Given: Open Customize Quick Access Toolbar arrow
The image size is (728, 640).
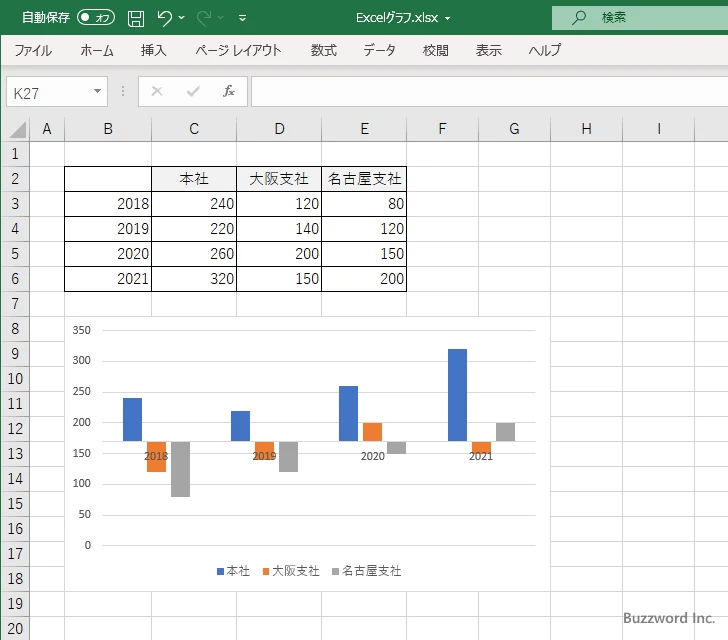Looking at the screenshot, I should click(242, 18).
